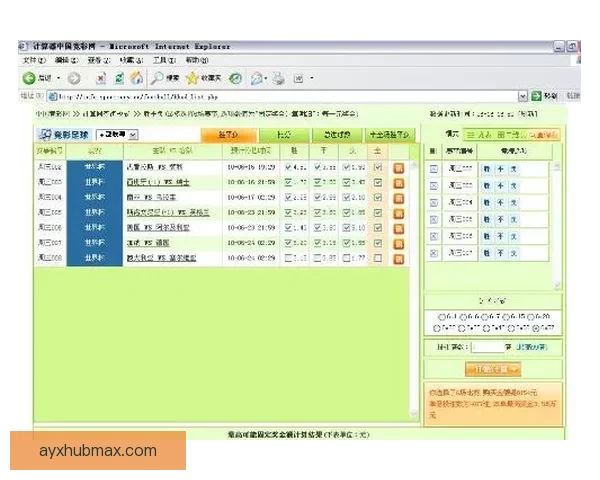Click the selection panel vertical scrollbar
This screenshot has width=600, height=480.
[x=557, y=226]
